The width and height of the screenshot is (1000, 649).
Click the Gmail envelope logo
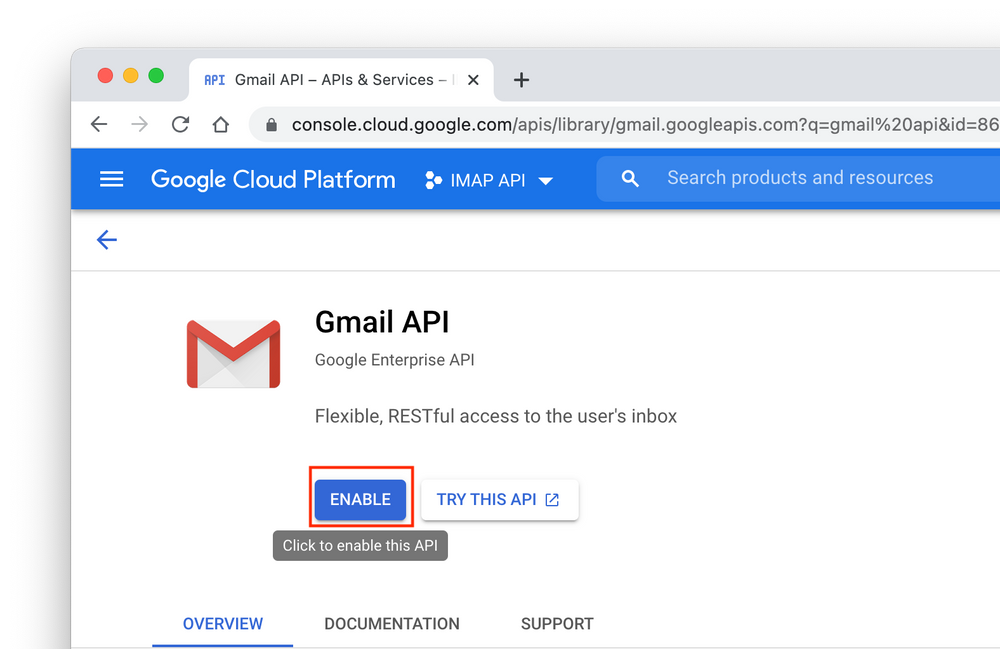point(233,354)
